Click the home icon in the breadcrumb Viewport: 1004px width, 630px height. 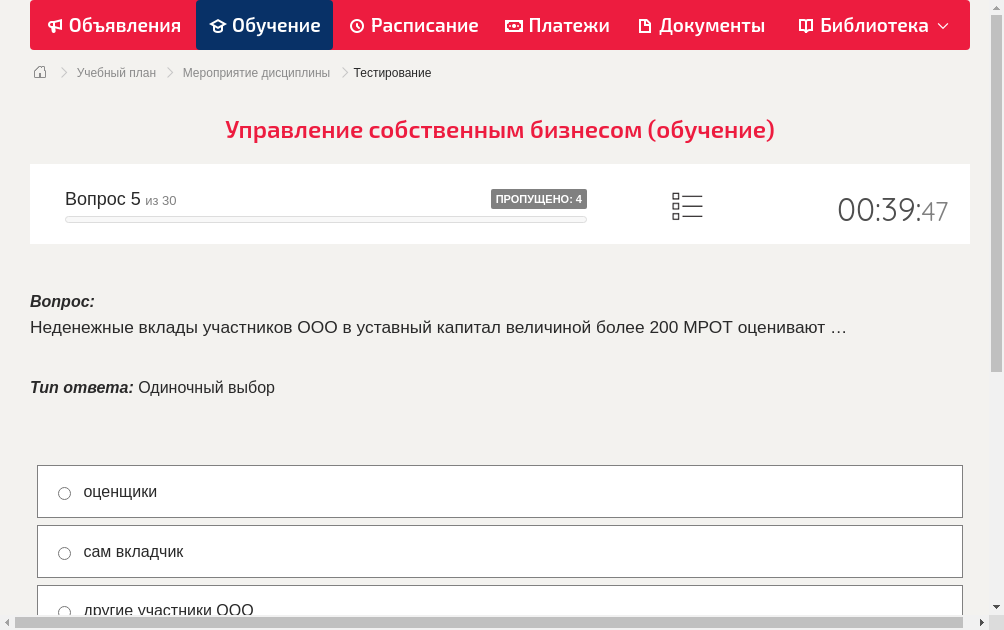(x=40, y=72)
